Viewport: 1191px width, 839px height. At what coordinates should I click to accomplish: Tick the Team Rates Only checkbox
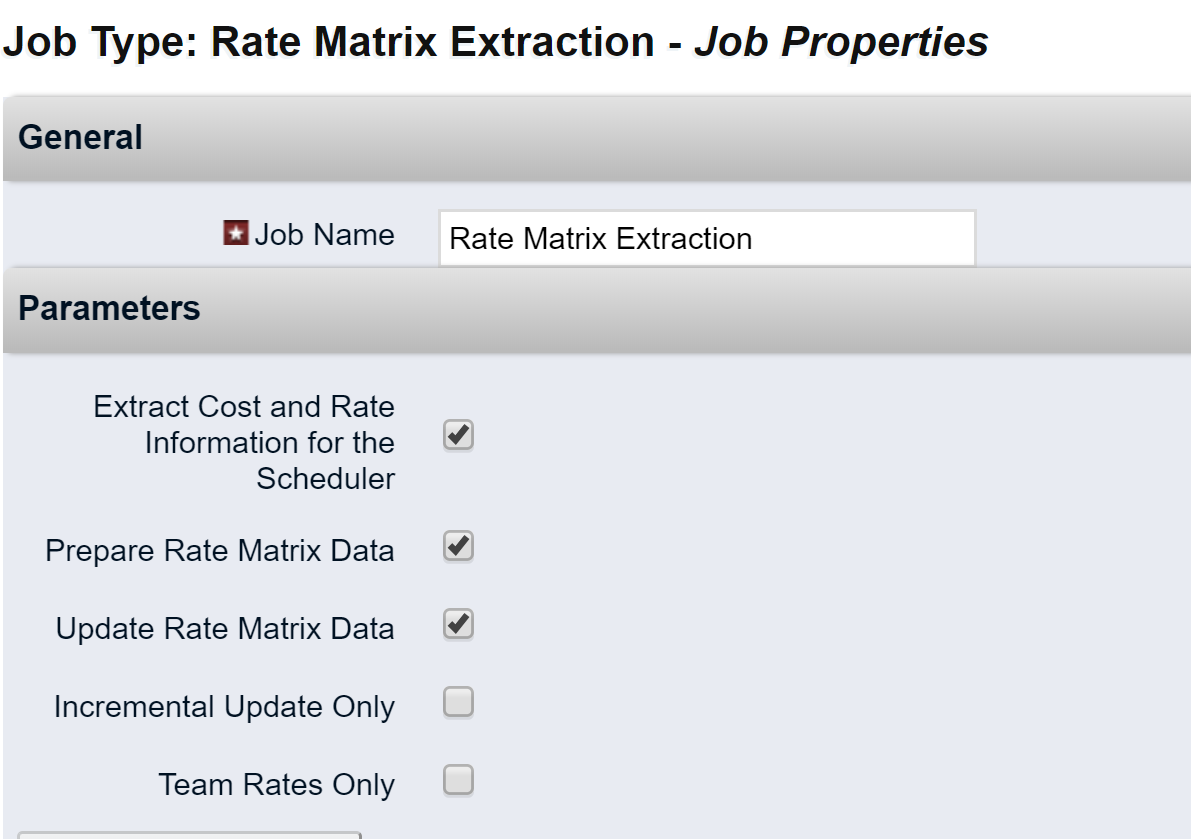[458, 780]
